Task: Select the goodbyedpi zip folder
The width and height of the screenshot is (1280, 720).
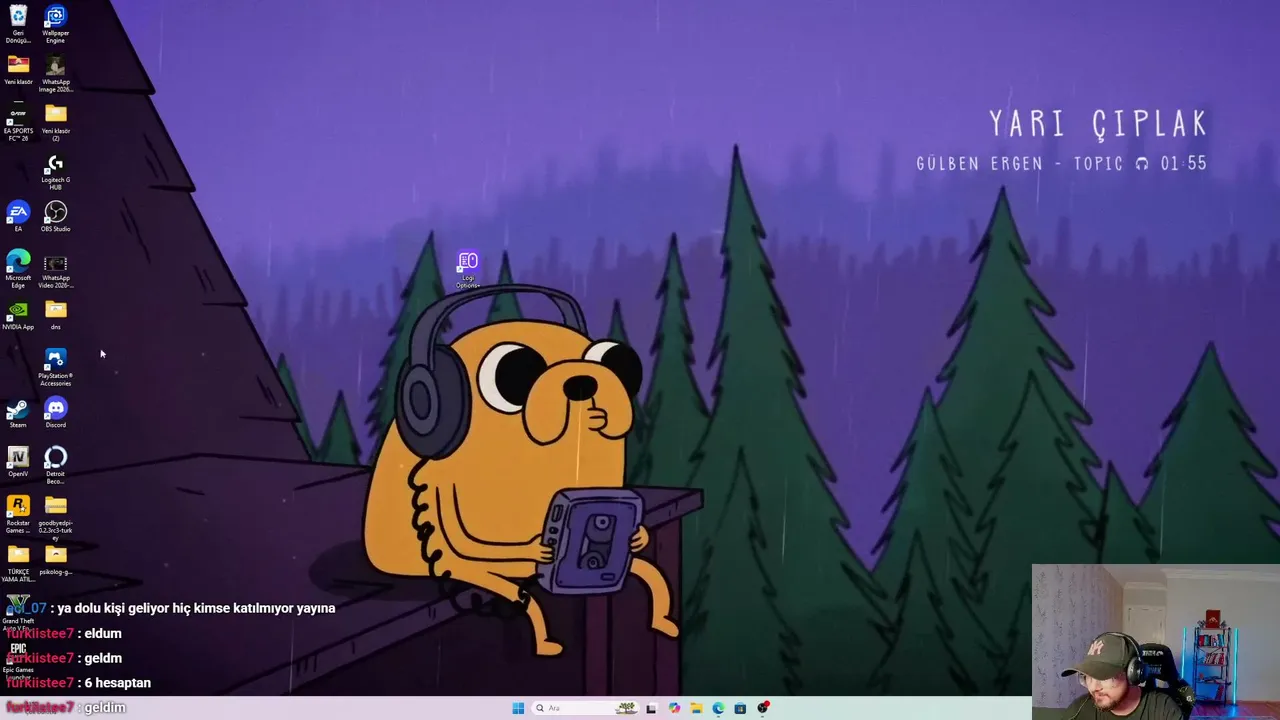Action: [x=55, y=517]
